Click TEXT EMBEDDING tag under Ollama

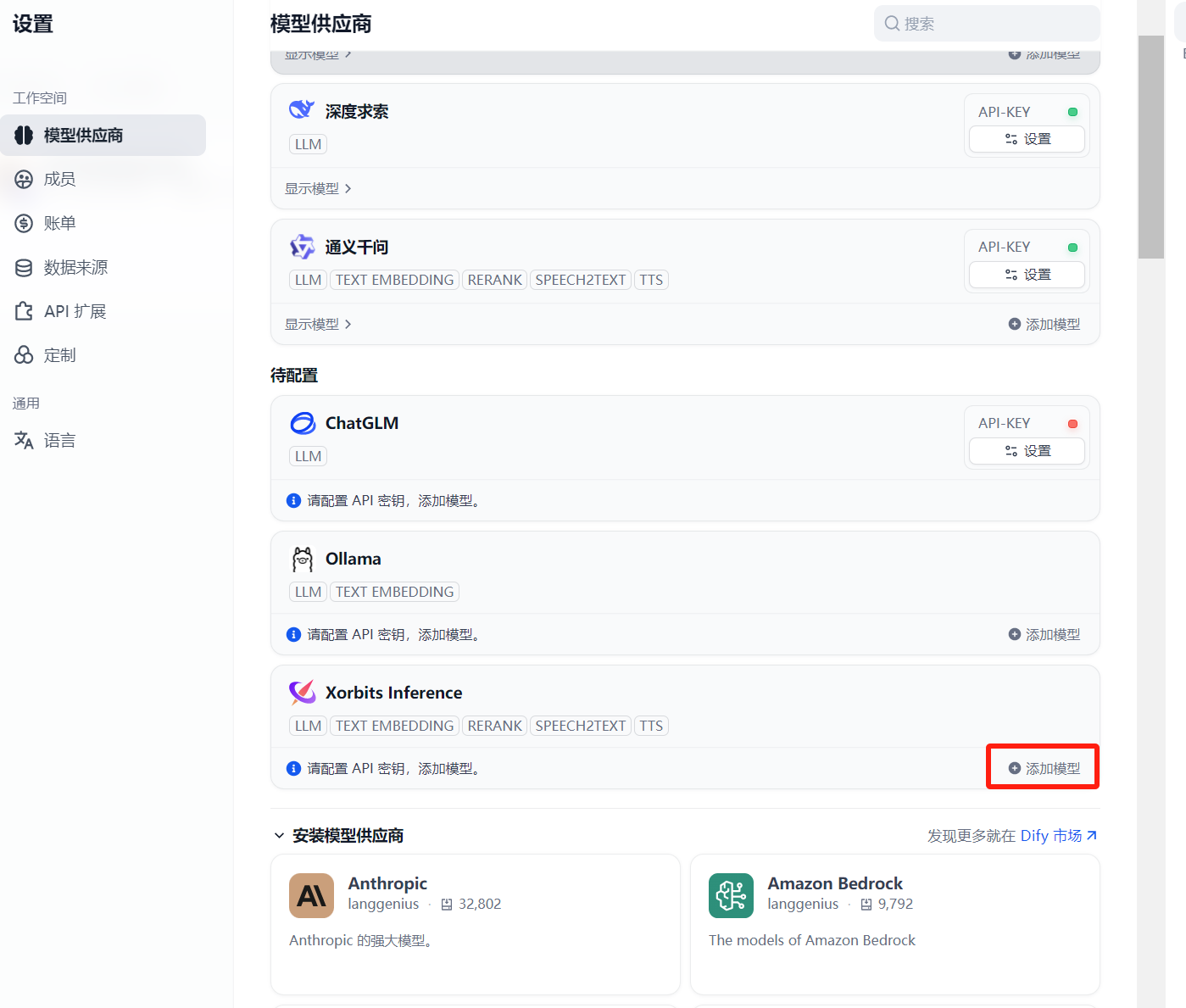click(x=394, y=592)
